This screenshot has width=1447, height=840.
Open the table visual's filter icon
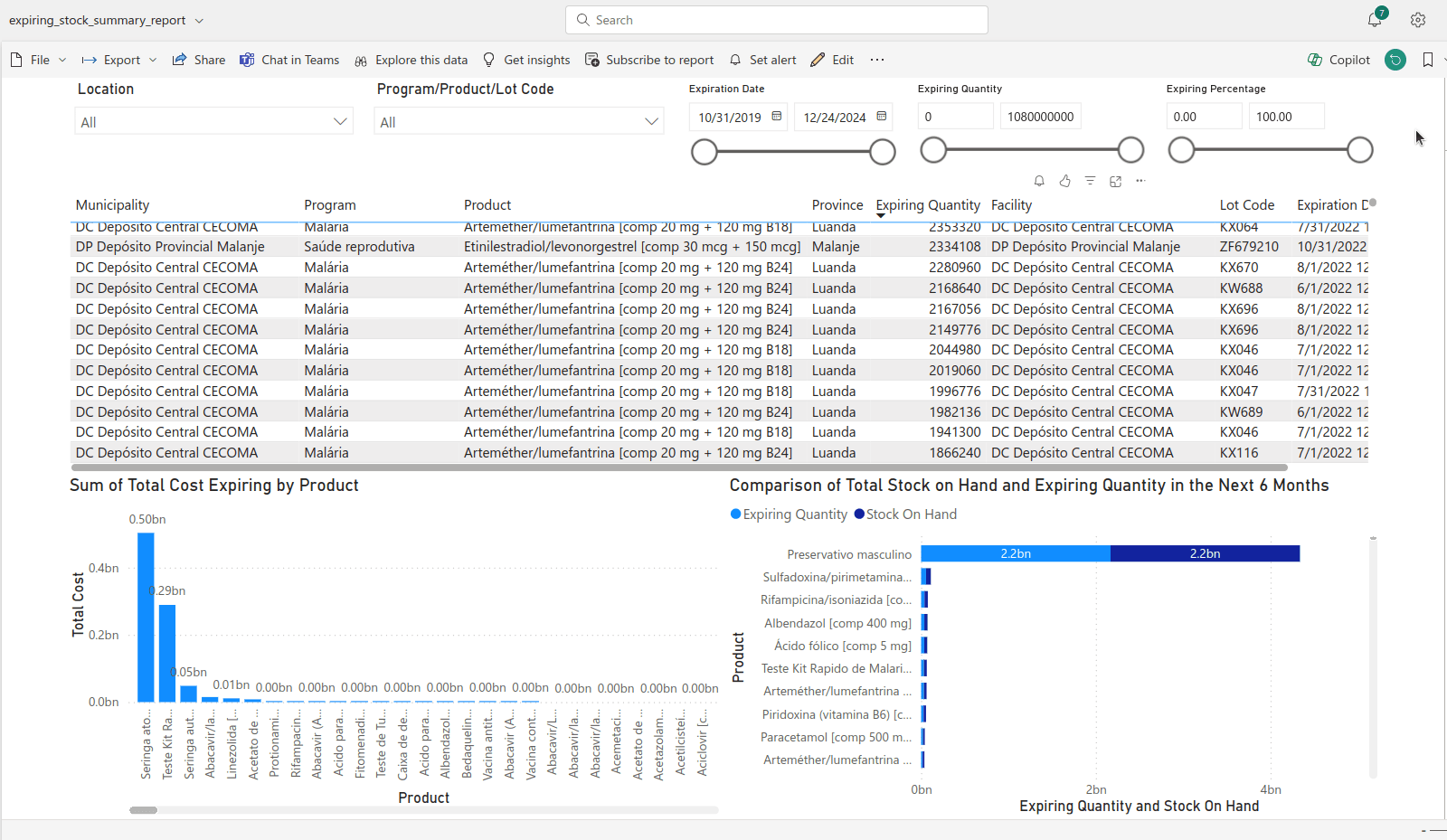point(1090,181)
